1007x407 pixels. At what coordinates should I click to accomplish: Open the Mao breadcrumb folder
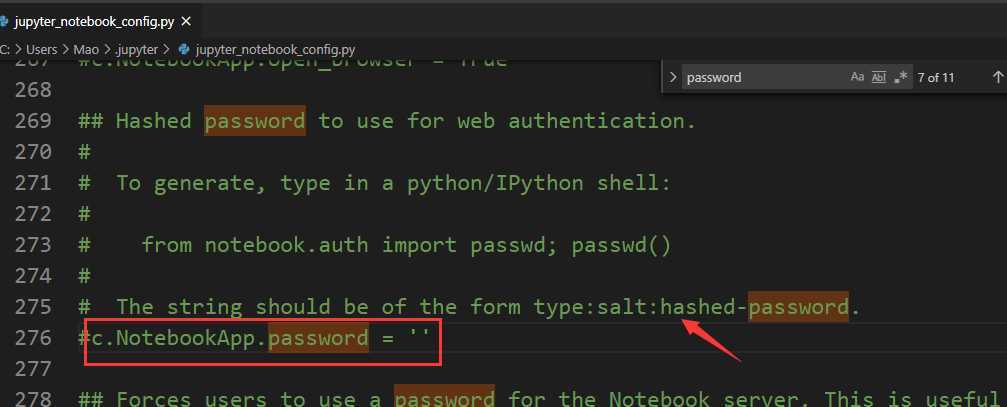pos(86,49)
